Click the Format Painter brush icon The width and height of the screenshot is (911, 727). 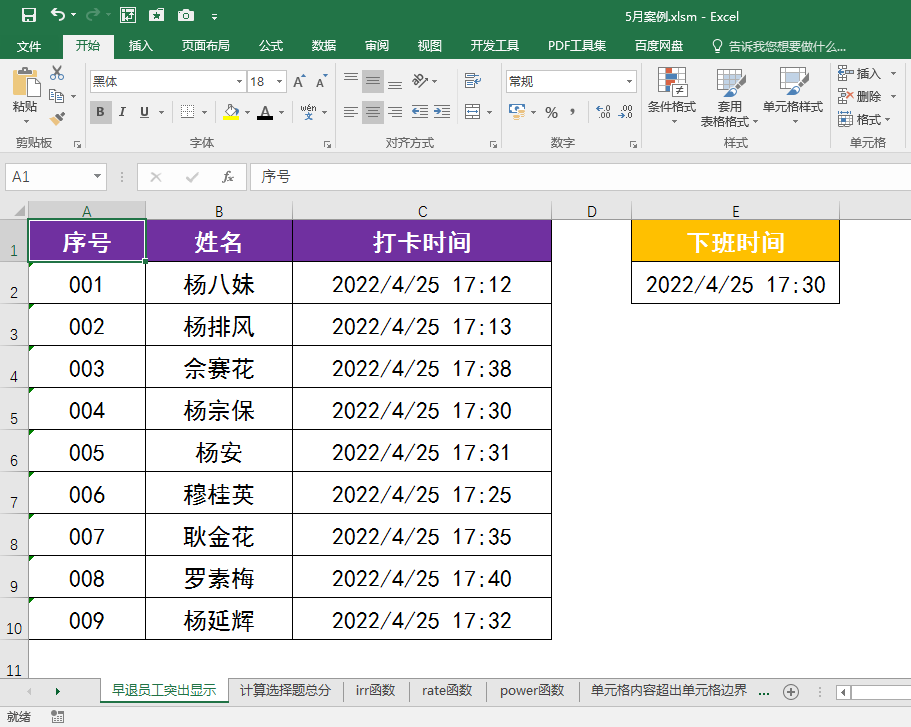pyautogui.click(x=57, y=119)
